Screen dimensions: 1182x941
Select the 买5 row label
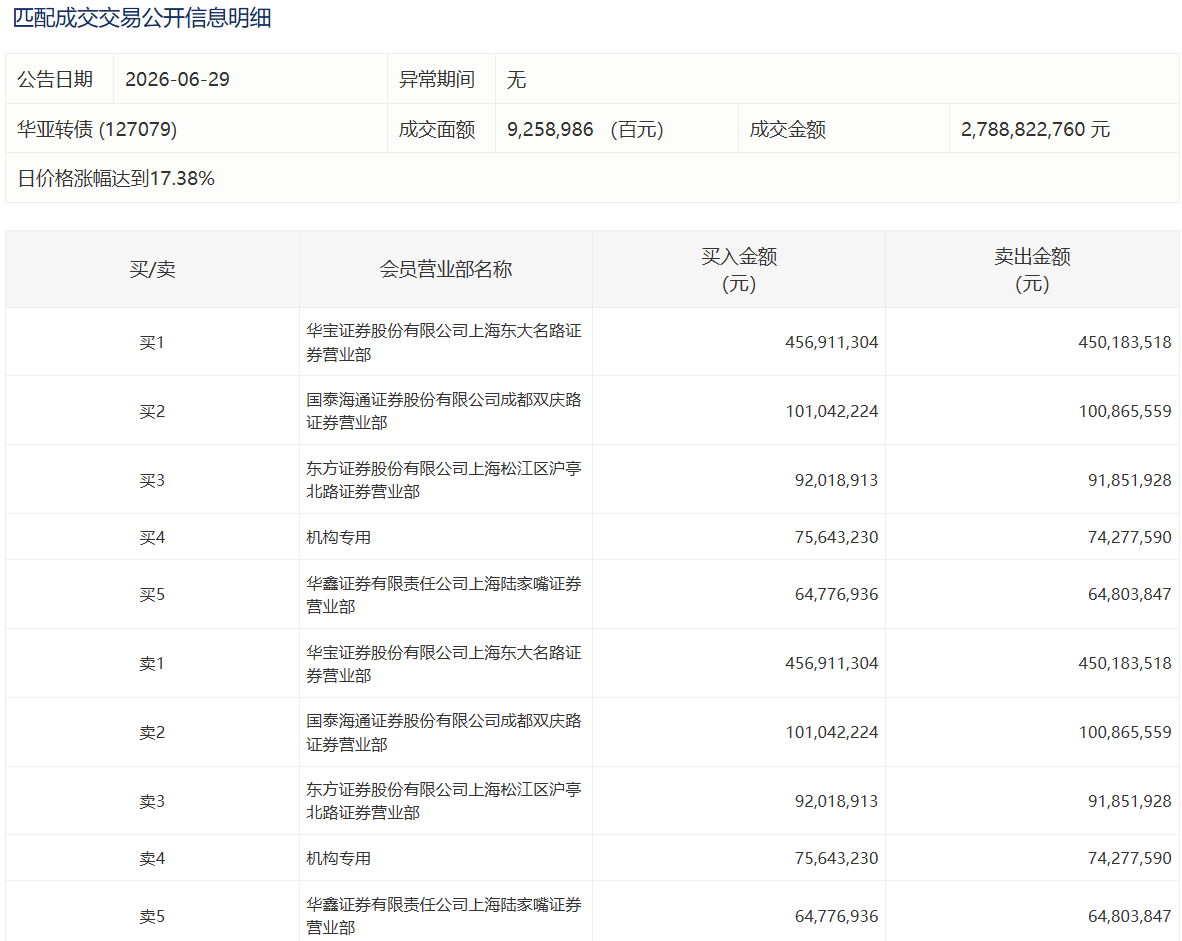[x=152, y=595]
